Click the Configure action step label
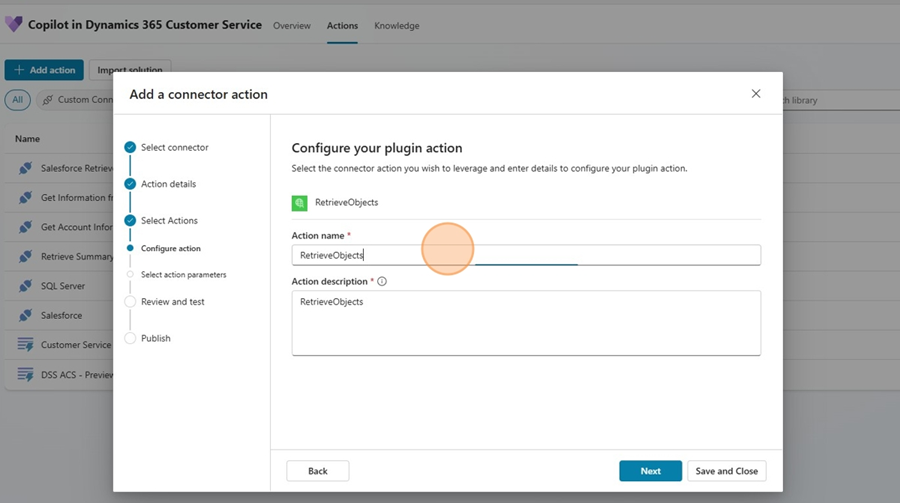900x503 pixels. [x=170, y=249]
